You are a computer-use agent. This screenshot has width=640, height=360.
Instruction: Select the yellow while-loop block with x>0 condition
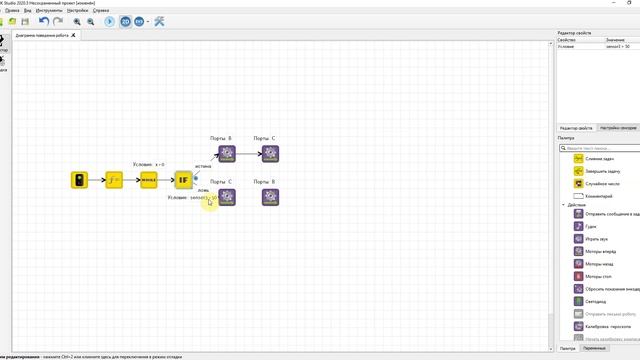pyautogui.click(x=149, y=180)
